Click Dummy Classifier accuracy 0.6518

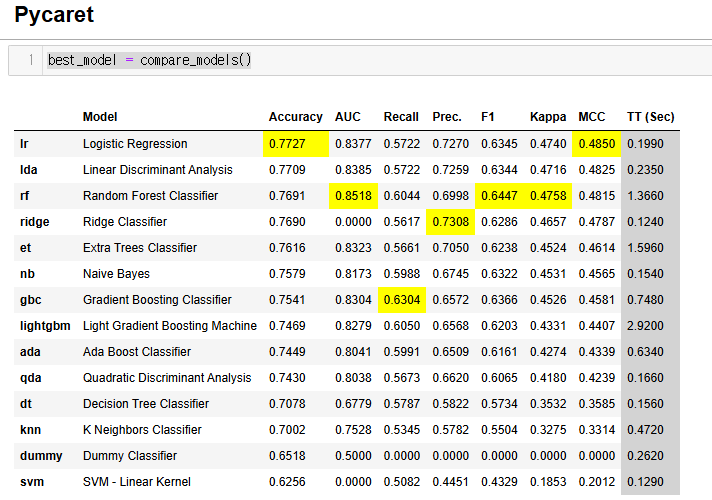pyautogui.click(x=287, y=456)
